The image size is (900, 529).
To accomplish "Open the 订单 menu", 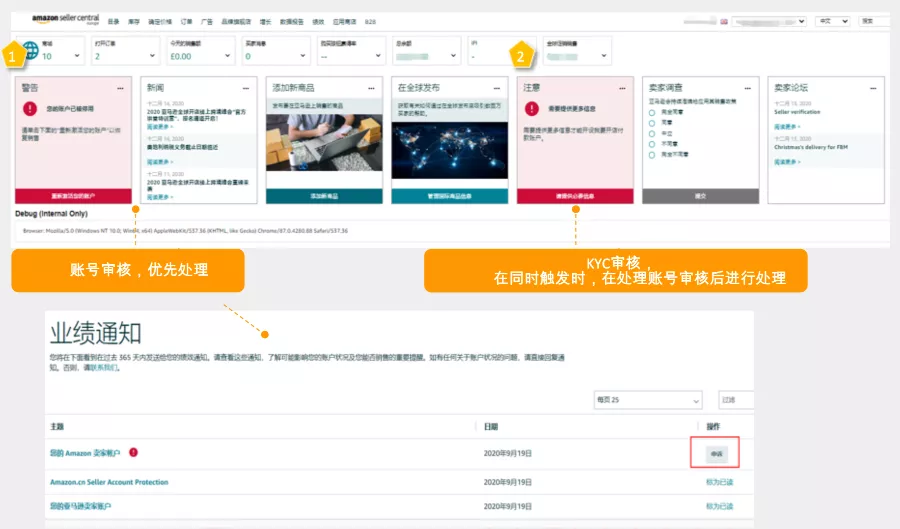I will coord(186,22).
